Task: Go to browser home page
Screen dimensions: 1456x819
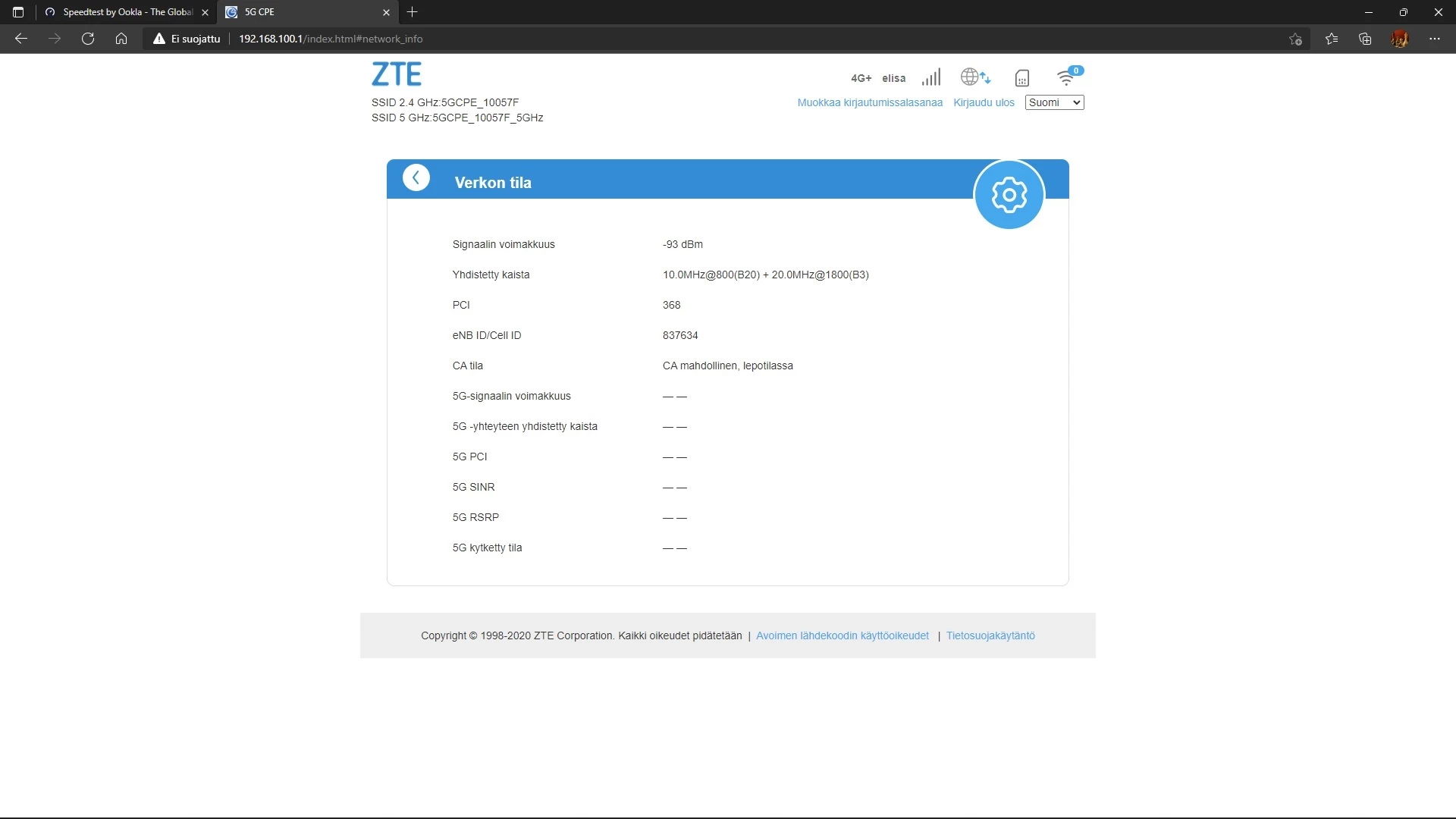Action: 121,39
